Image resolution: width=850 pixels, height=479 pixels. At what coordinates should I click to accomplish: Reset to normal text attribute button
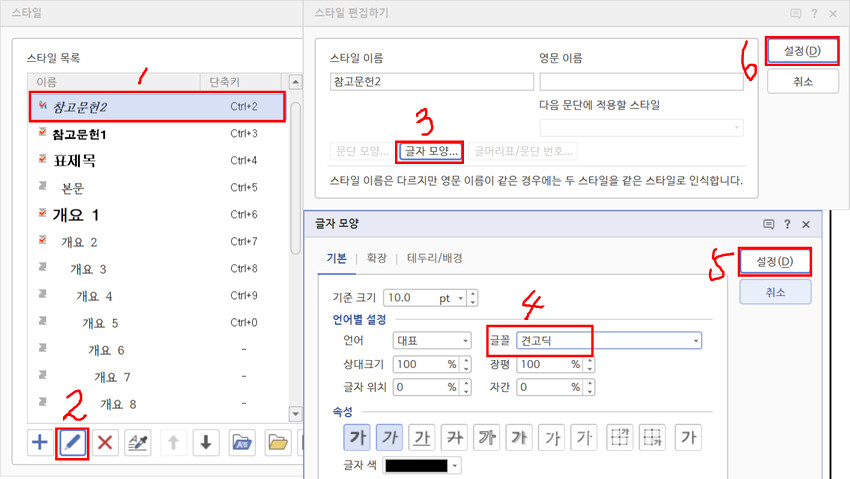click(x=688, y=437)
